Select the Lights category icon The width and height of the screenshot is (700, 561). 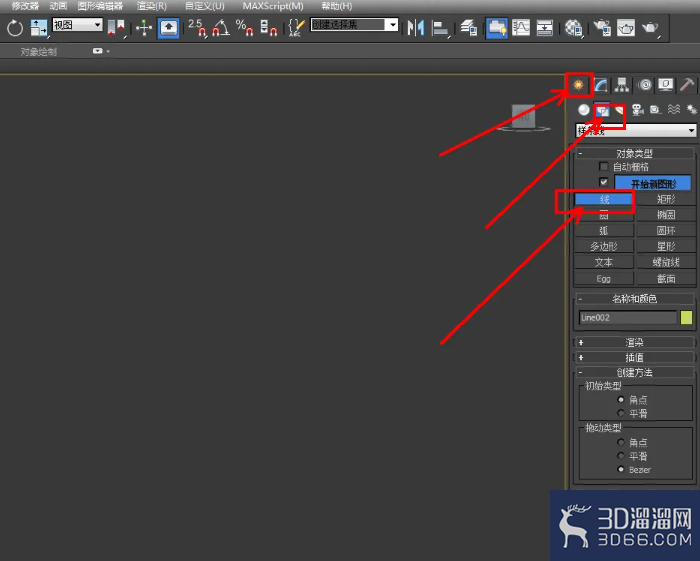point(619,110)
